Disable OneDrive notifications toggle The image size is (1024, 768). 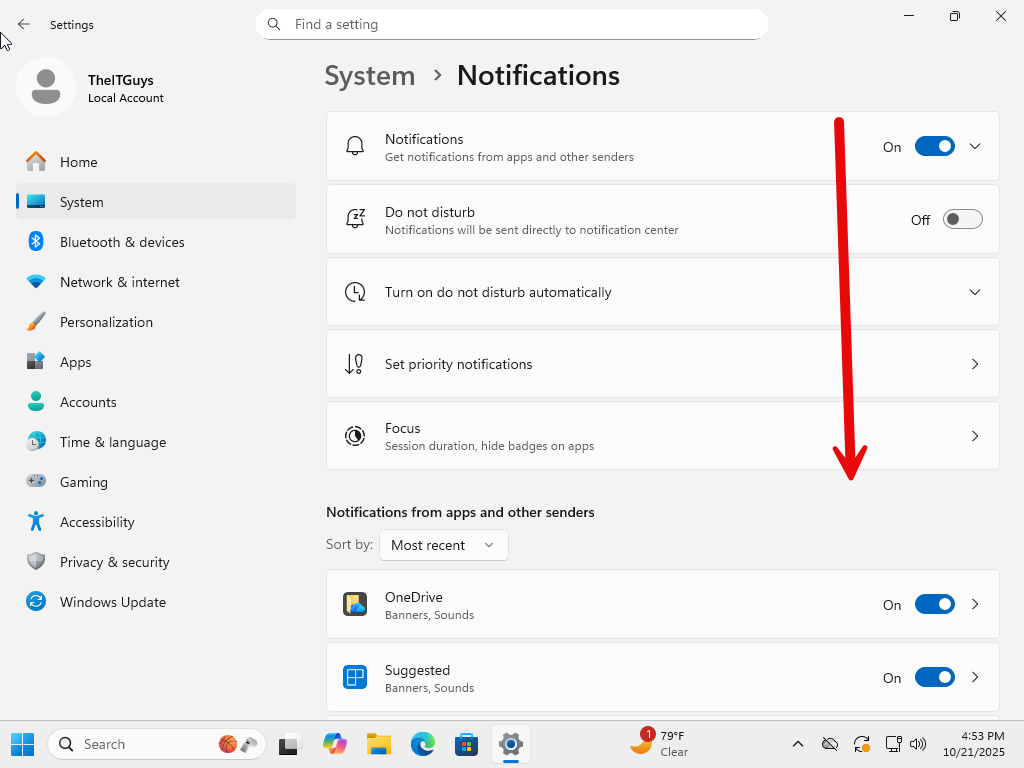934,605
